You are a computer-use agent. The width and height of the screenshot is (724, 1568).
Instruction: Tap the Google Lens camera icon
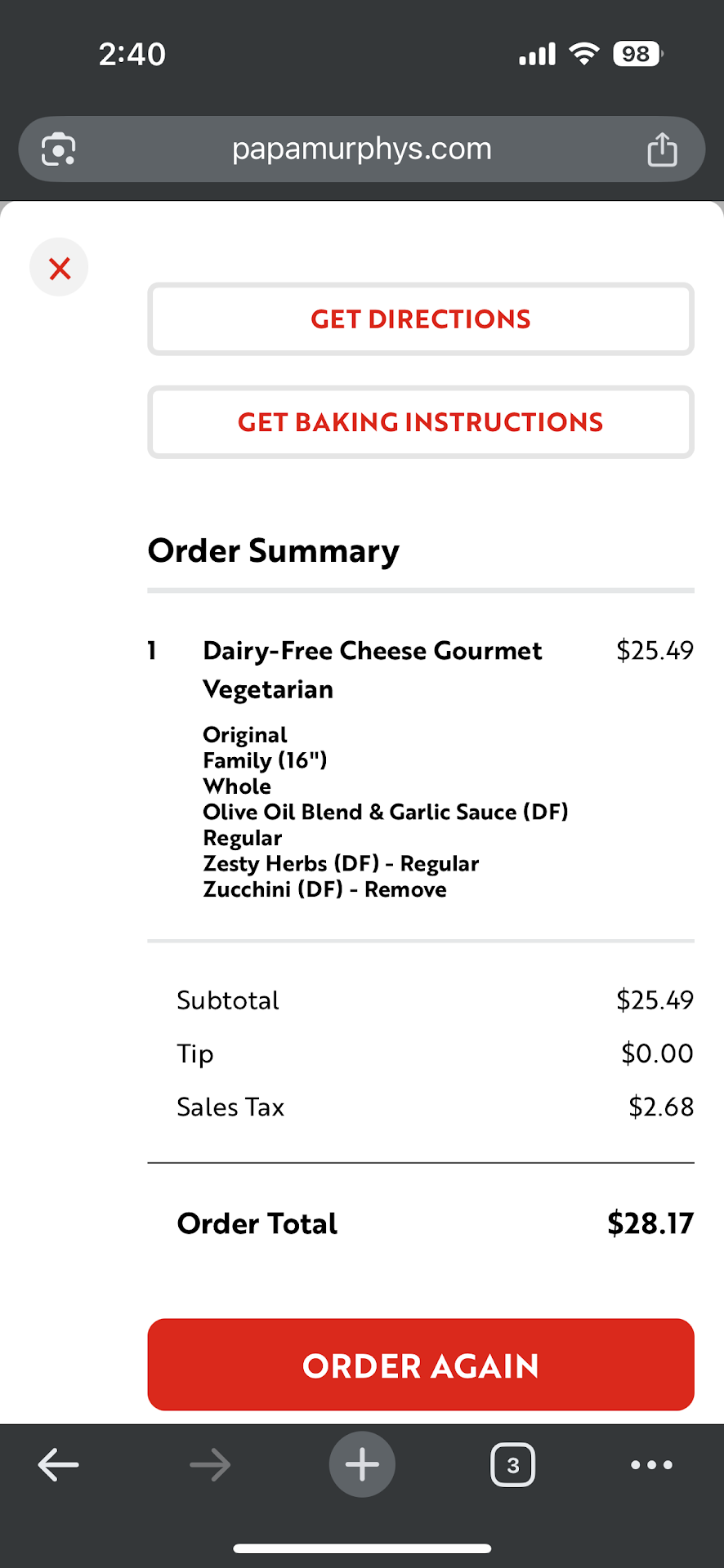pyautogui.click(x=59, y=149)
